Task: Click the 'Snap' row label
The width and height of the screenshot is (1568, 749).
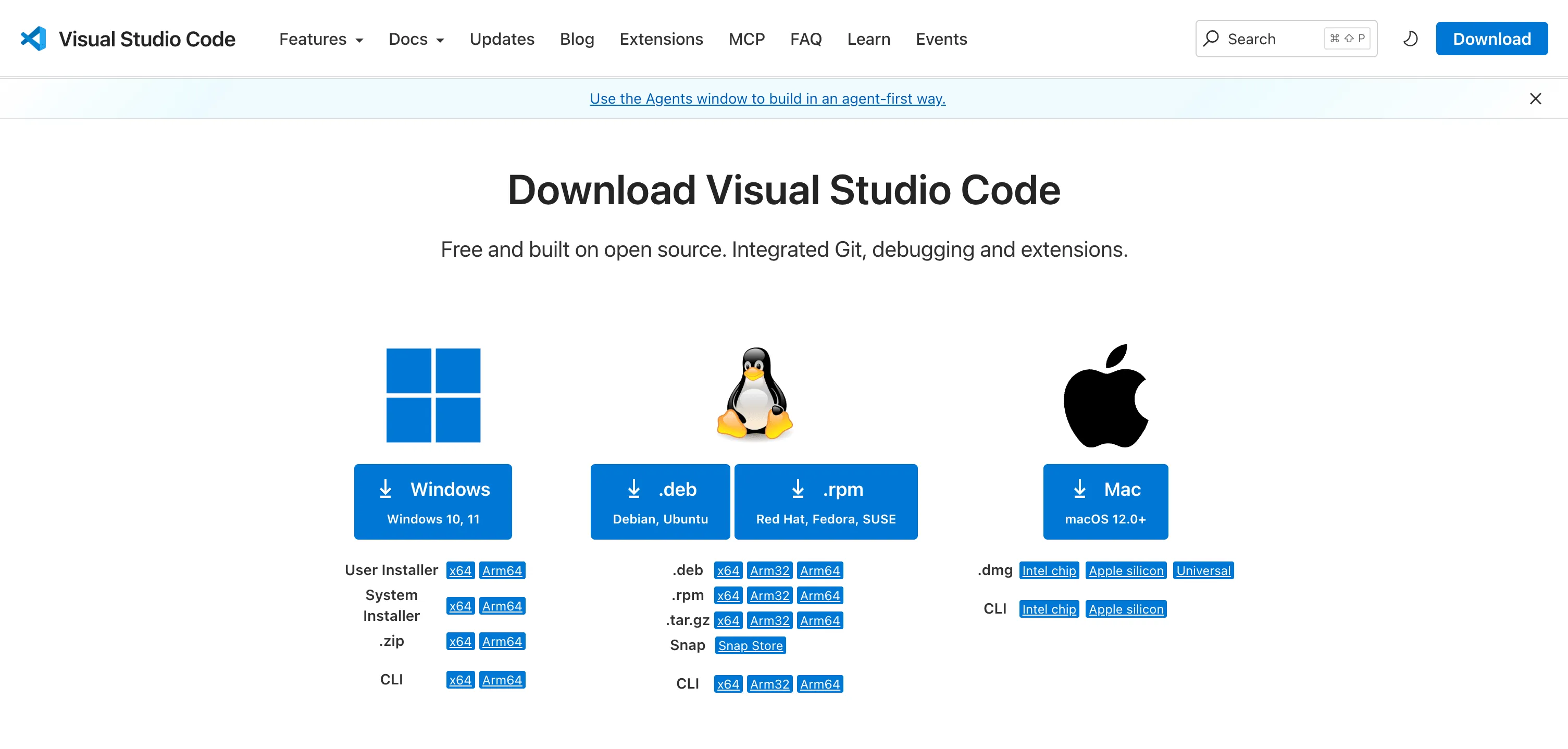Action: tap(687, 645)
